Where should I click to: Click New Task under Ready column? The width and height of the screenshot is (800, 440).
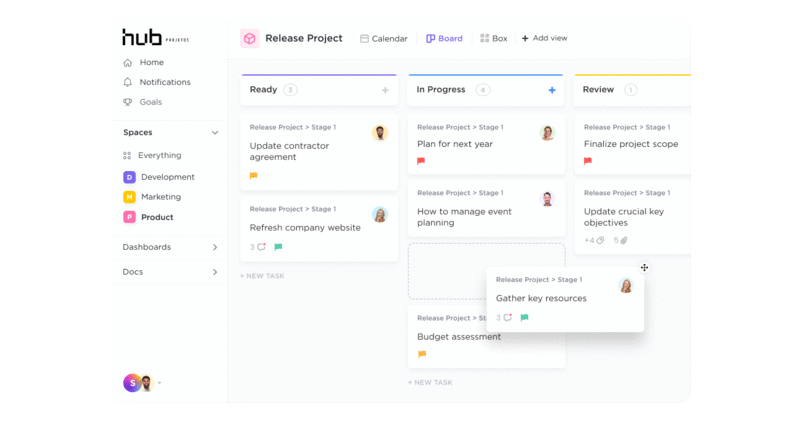[x=262, y=275]
